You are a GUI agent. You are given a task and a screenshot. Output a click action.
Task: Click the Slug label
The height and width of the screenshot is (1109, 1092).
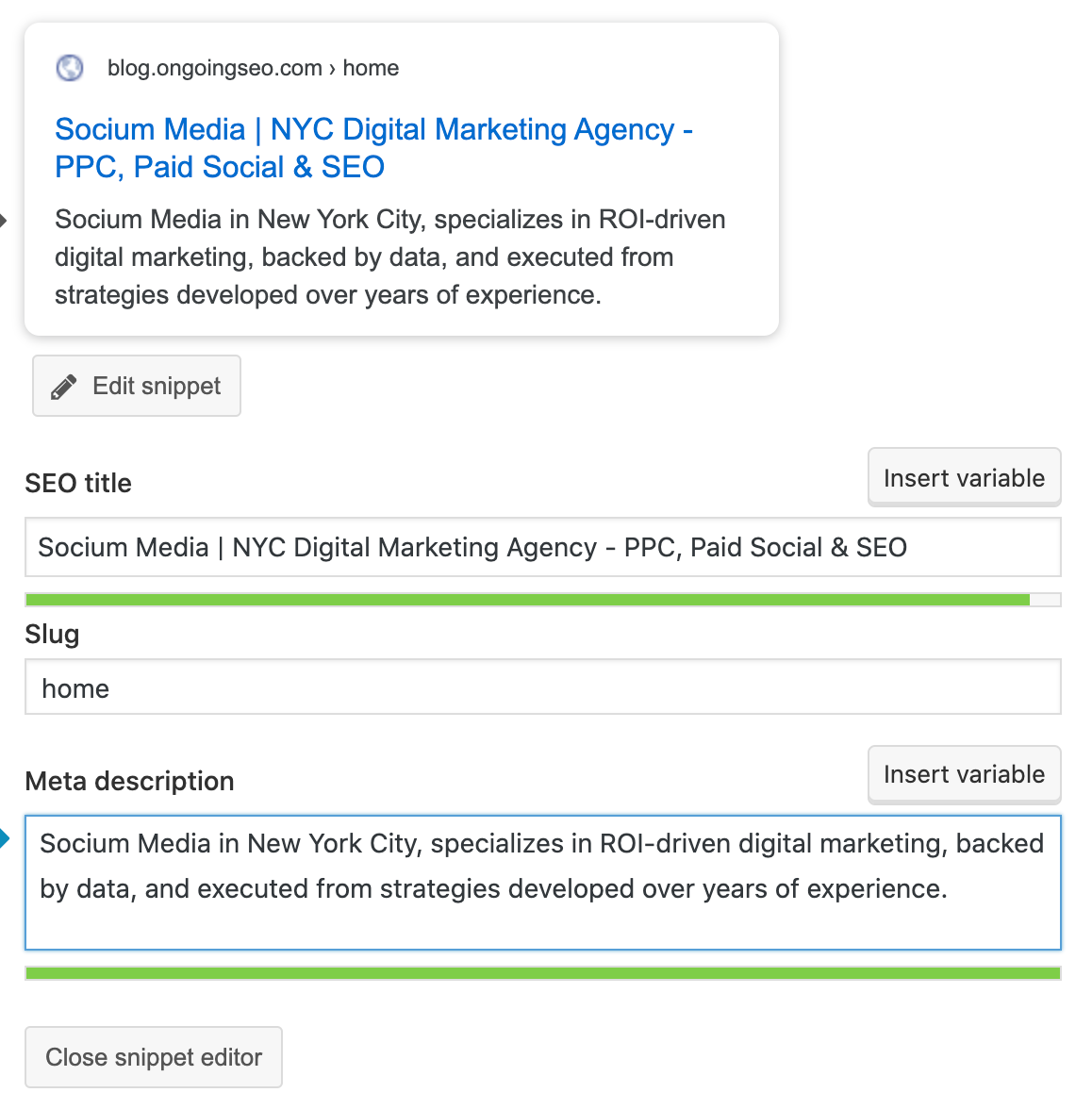tap(53, 635)
